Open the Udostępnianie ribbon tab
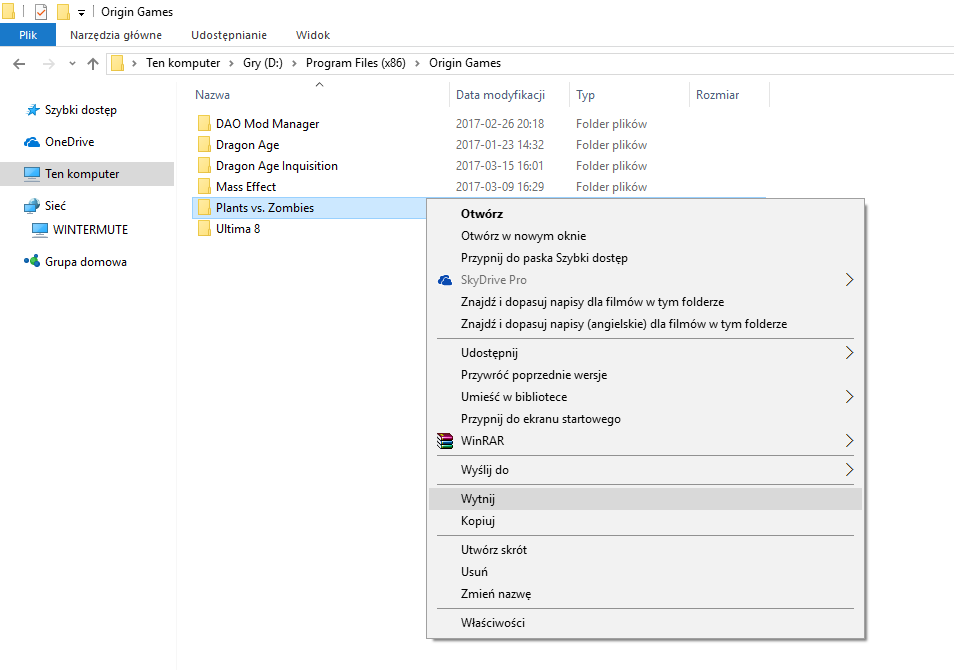Viewport: 954px width, 670px height. pos(229,35)
